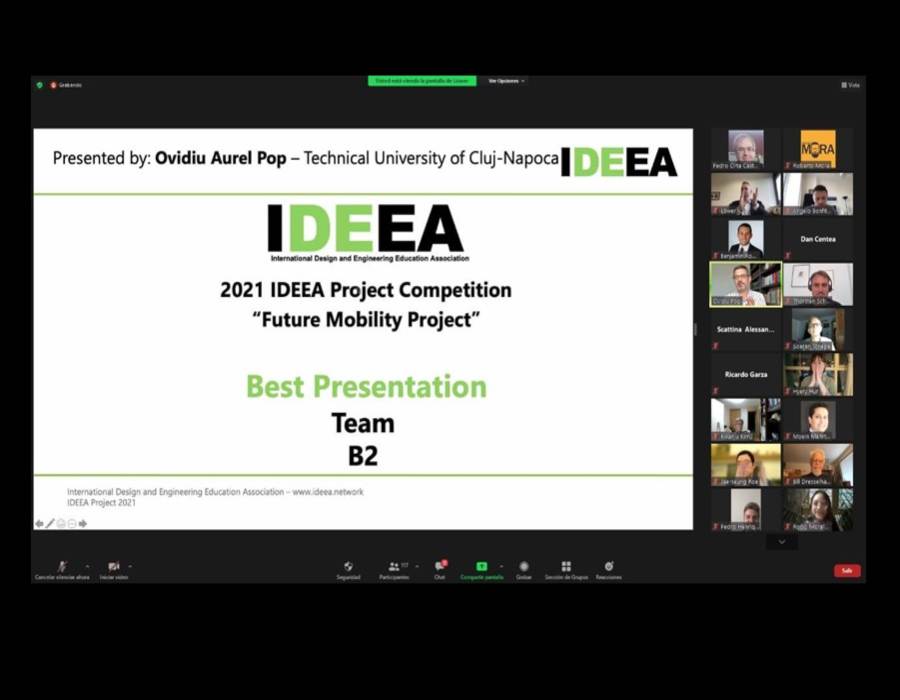The width and height of the screenshot is (900, 700).
Task: Open the video options arrow beside camera
Action: coord(130,566)
